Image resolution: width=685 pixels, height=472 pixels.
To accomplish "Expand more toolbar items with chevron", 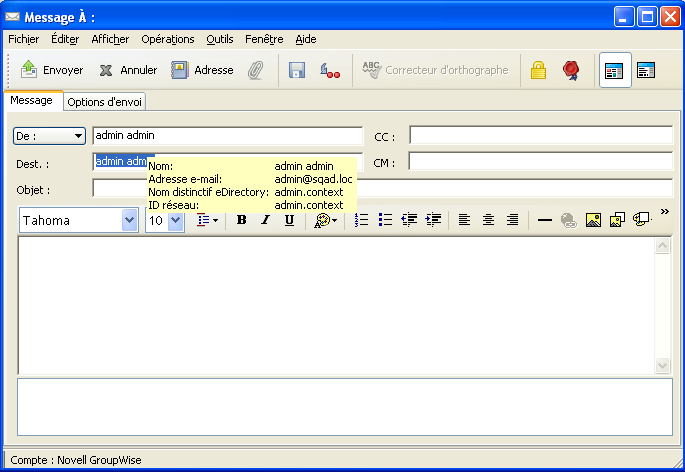I will (664, 212).
